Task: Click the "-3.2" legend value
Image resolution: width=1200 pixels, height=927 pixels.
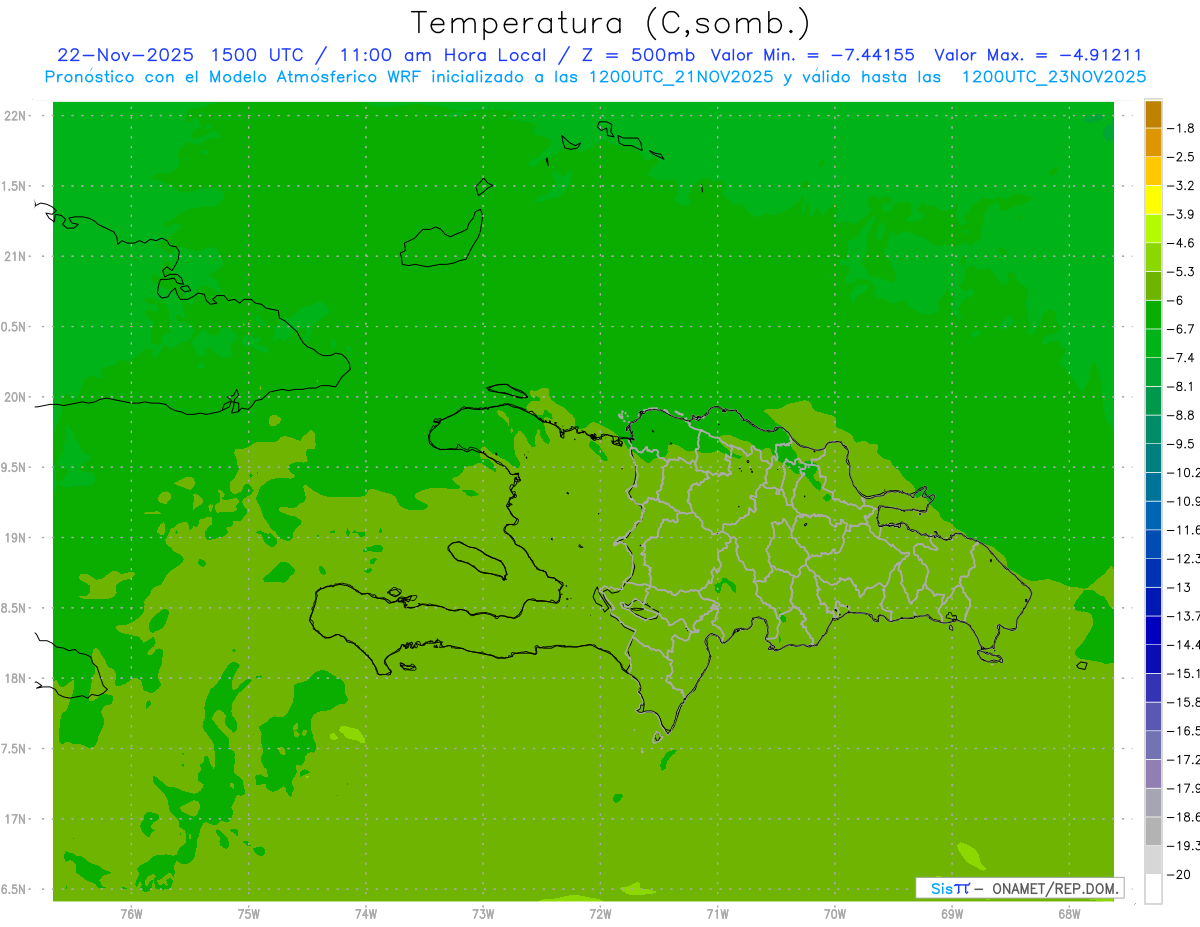Action: [x=1183, y=186]
